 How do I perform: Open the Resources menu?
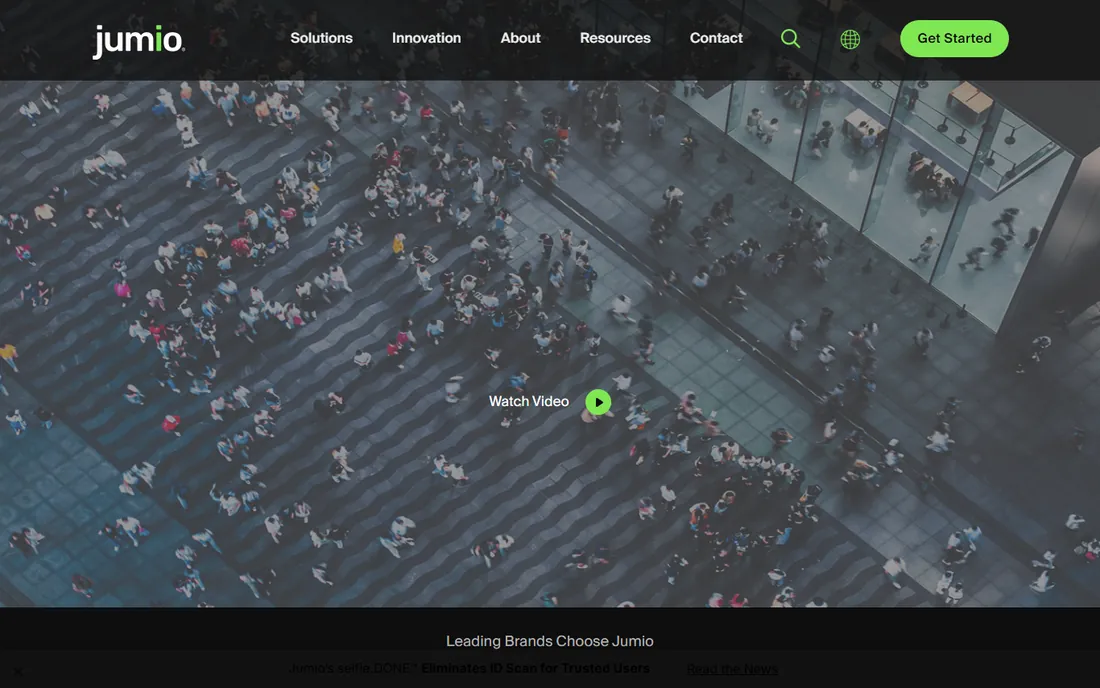click(x=615, y=38)
